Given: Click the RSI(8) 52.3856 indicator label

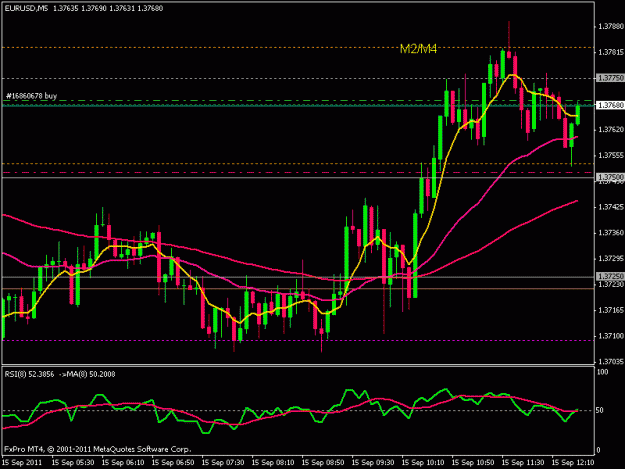Looking at the screenshot, I should pyautogui.click(x=29, y=374).
